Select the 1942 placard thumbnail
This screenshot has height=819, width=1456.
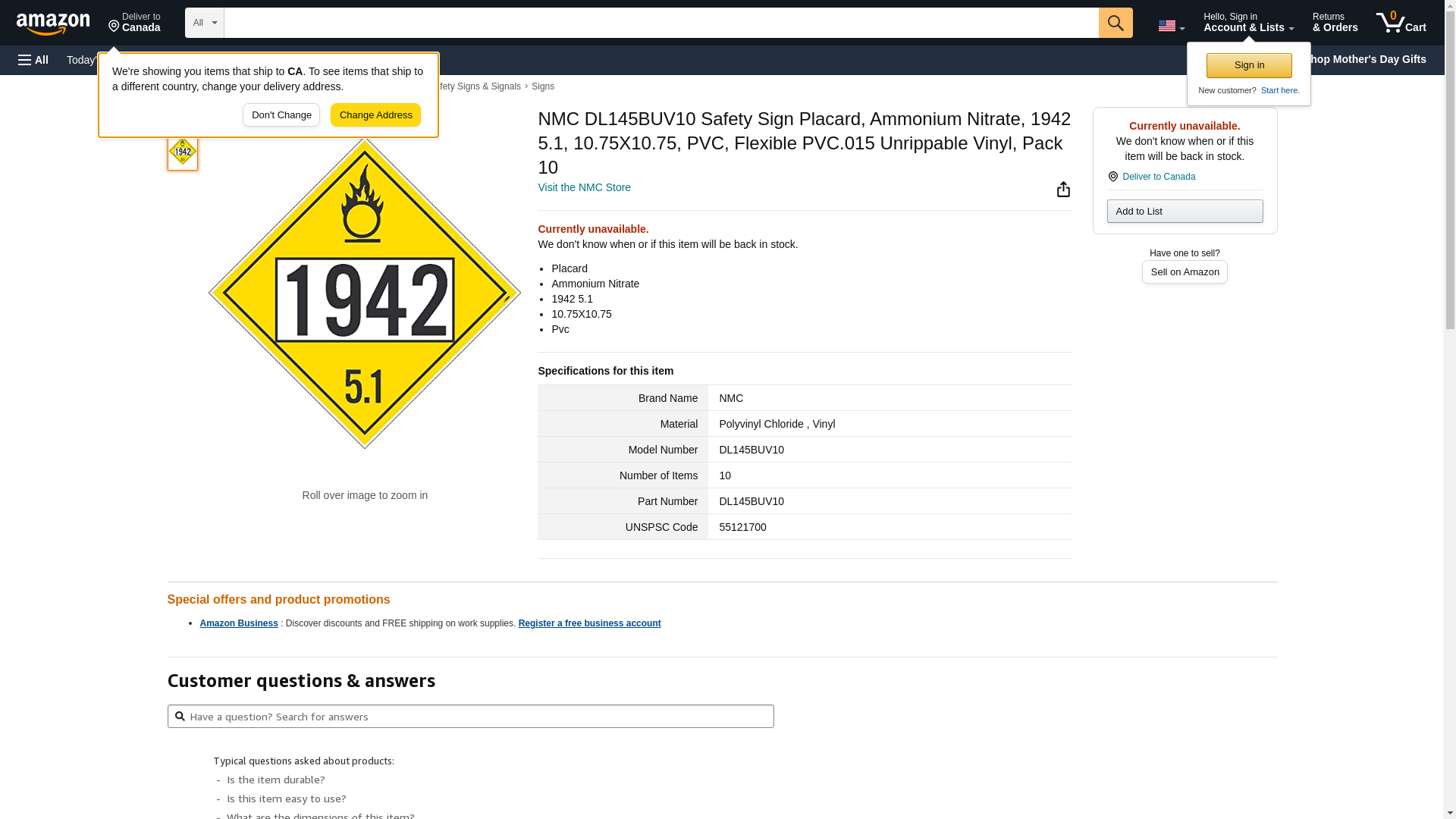pos(183,152)
